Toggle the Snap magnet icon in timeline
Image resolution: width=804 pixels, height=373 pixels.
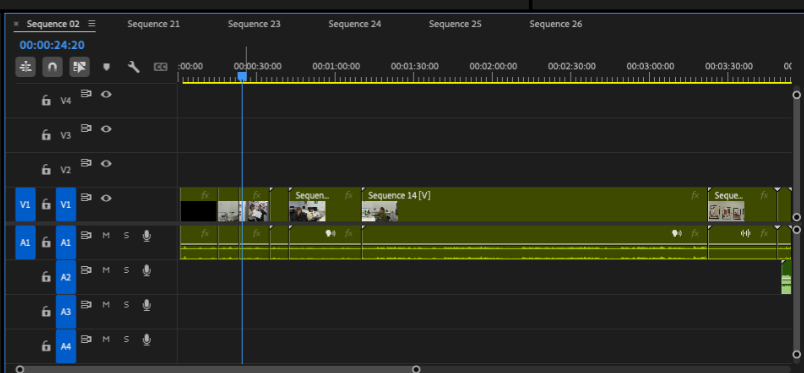point(52,67)
